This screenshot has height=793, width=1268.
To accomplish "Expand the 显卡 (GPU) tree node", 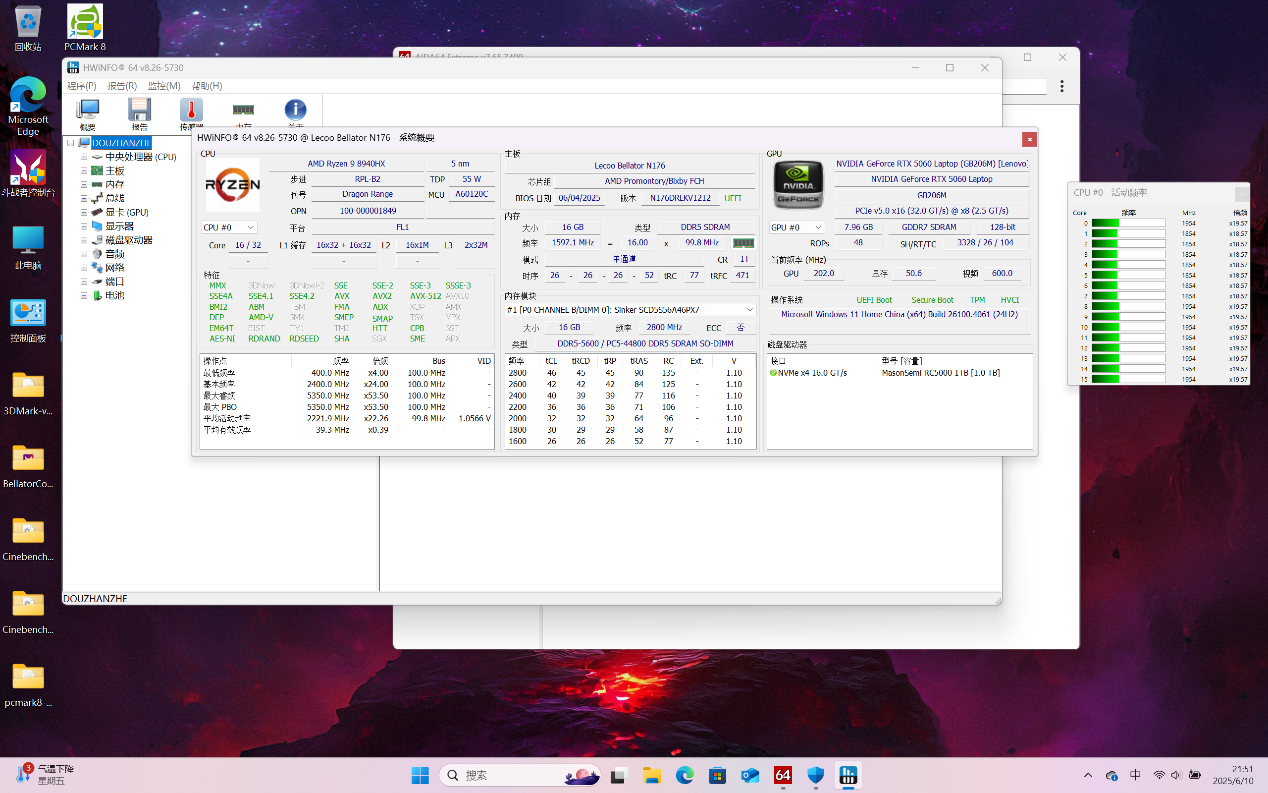I will 85,212.
